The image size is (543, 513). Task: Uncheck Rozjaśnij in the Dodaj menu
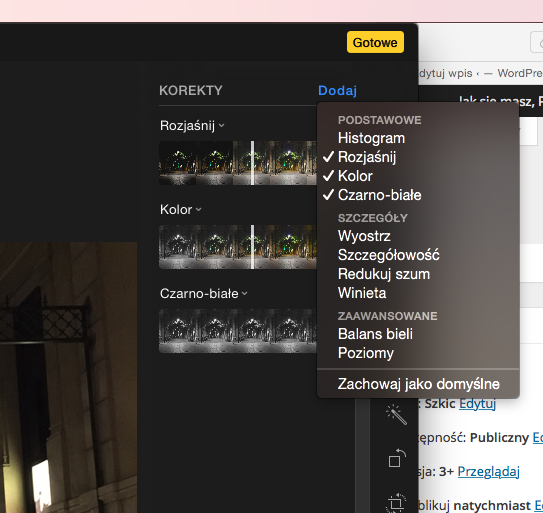click(x=418, y=157)
